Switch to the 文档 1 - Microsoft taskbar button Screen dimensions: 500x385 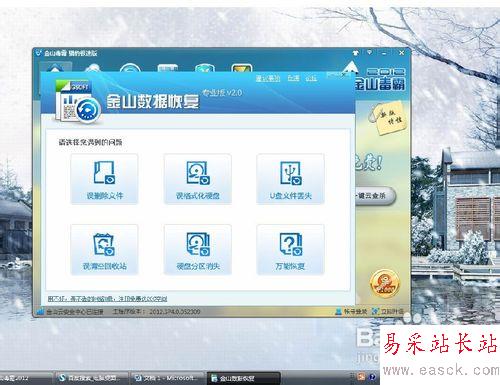(168, 378)
